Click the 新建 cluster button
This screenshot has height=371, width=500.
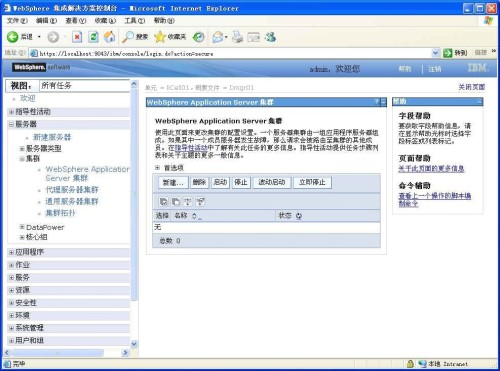tap(173, 183)
